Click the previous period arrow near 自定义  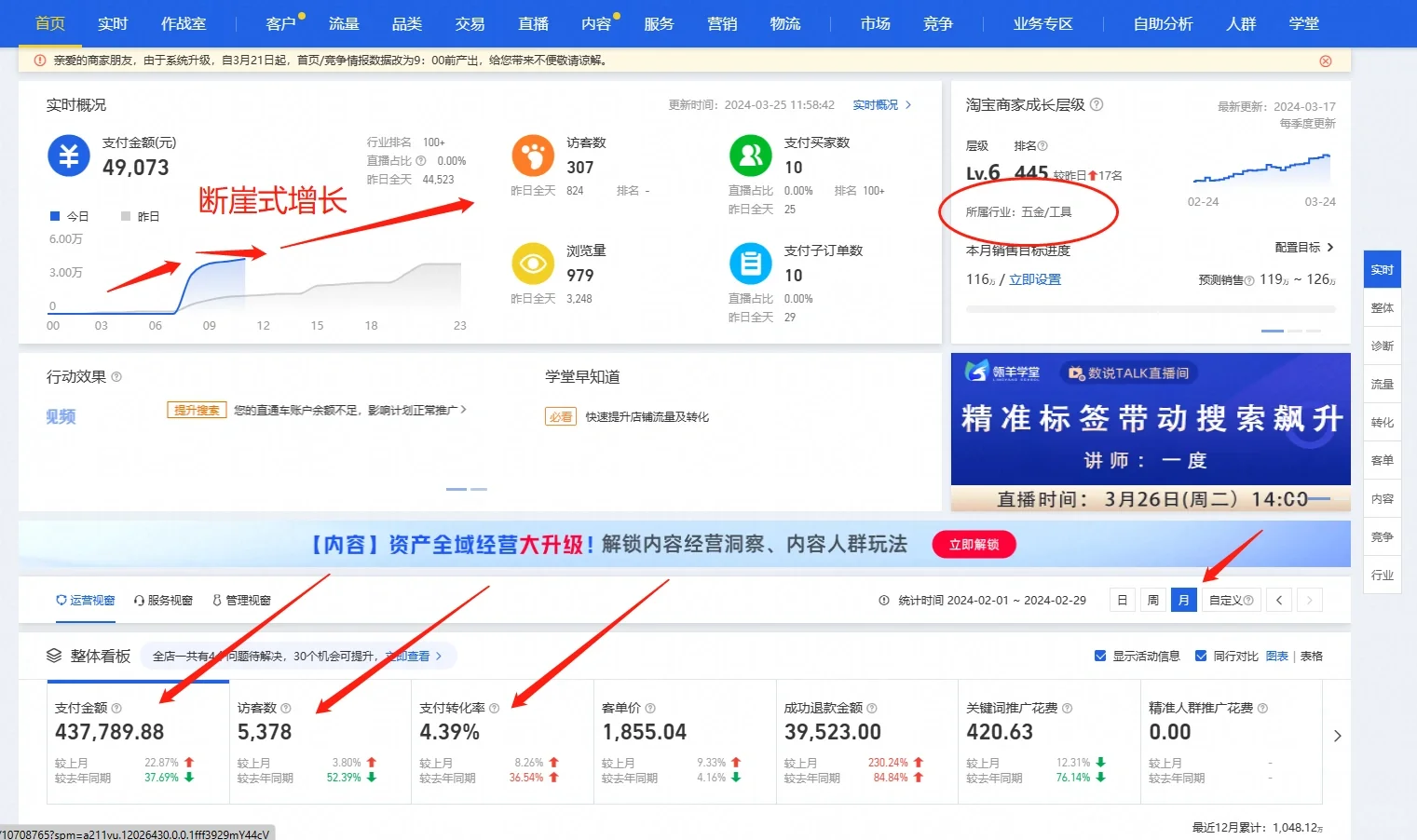point(1278,600)
